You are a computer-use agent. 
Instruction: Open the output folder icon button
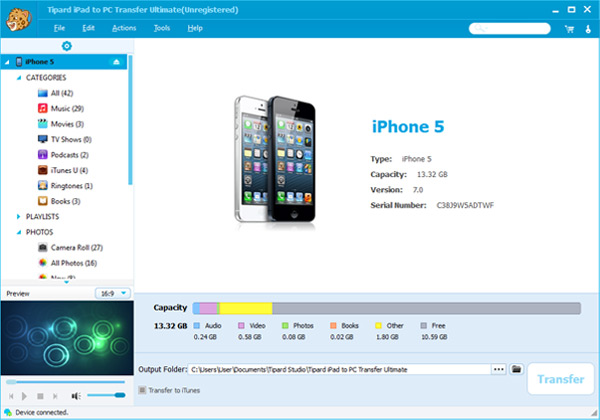tap(516, 369)
